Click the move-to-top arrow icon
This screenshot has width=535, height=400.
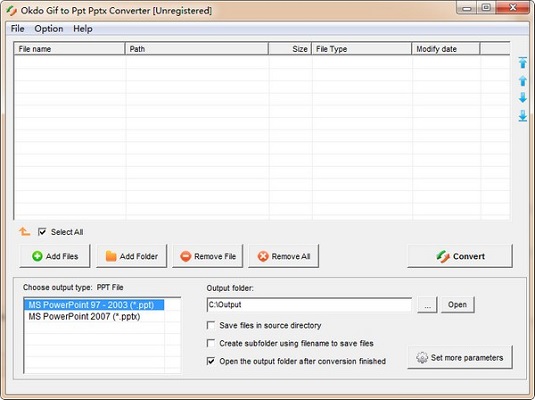click(x=522, y=62)
